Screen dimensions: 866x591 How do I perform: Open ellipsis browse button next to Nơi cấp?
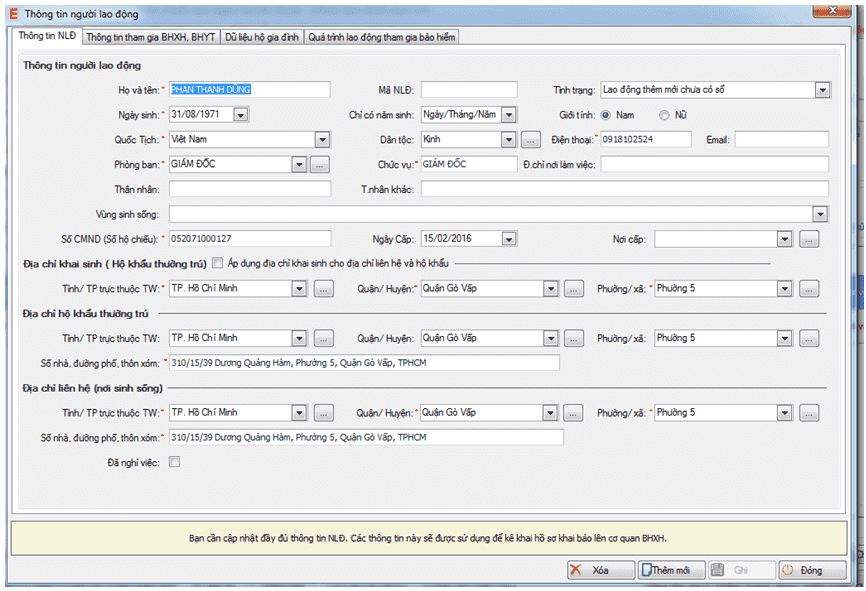pyautogui.click(x=809, y=239)
